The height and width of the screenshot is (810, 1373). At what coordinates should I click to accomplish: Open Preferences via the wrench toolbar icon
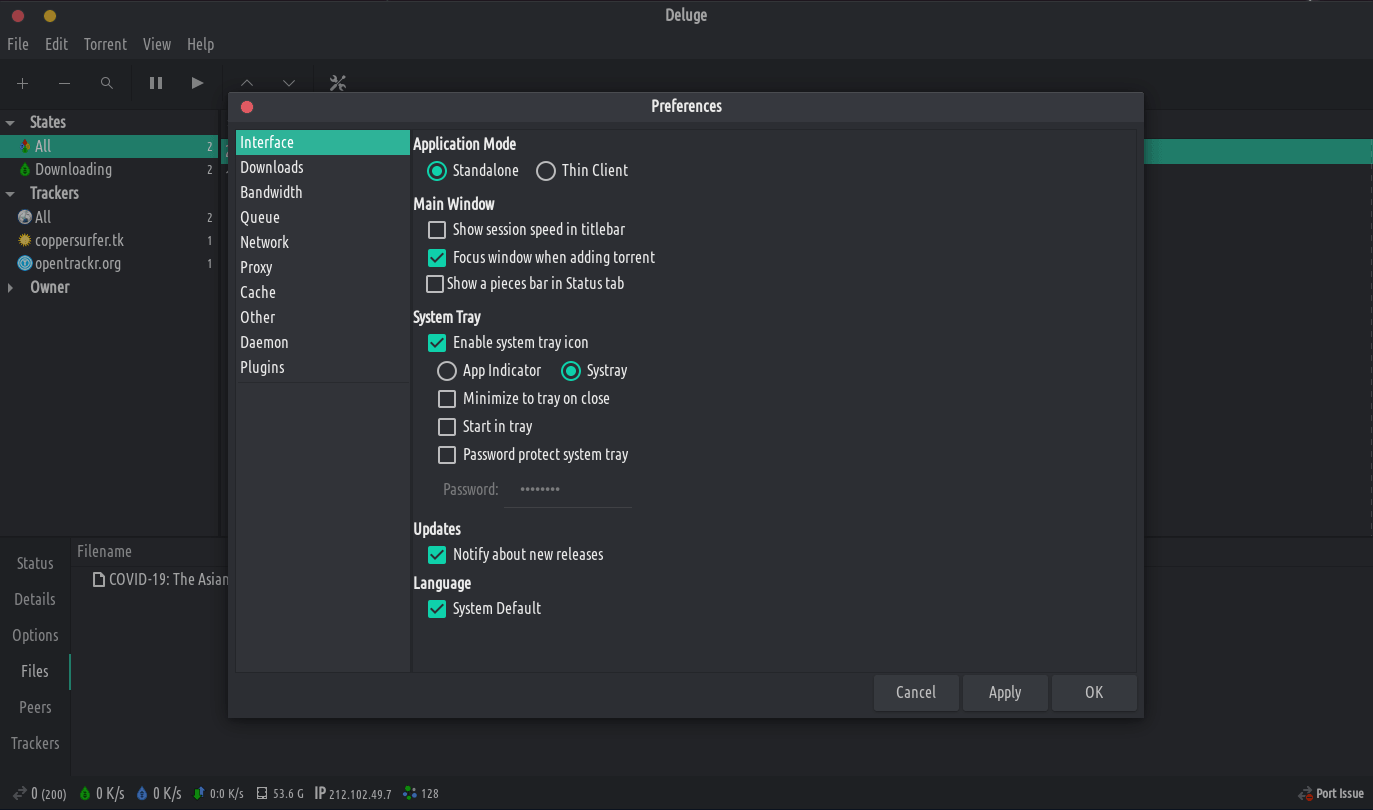tap(338, 83)
